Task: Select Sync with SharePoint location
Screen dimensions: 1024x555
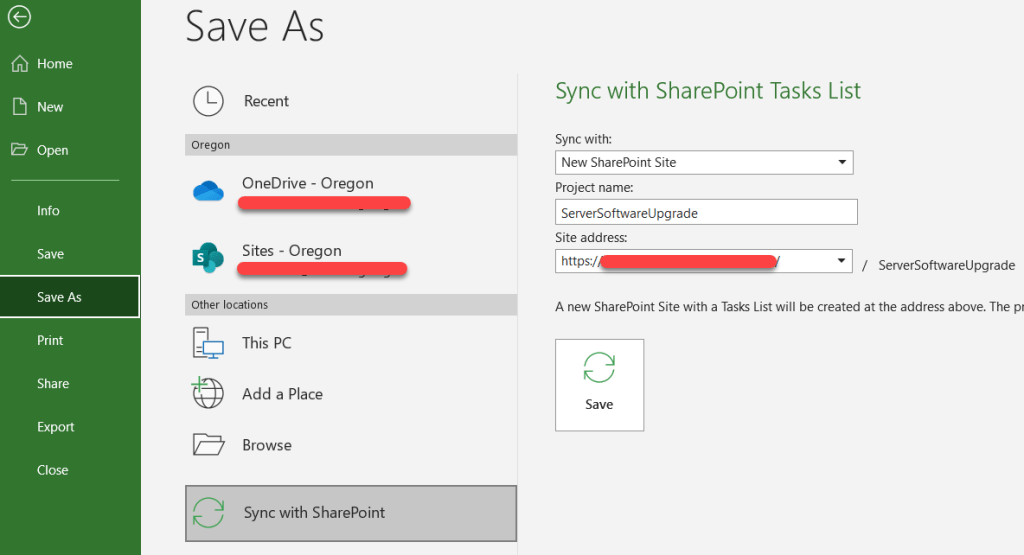Action: pos(351,513)
